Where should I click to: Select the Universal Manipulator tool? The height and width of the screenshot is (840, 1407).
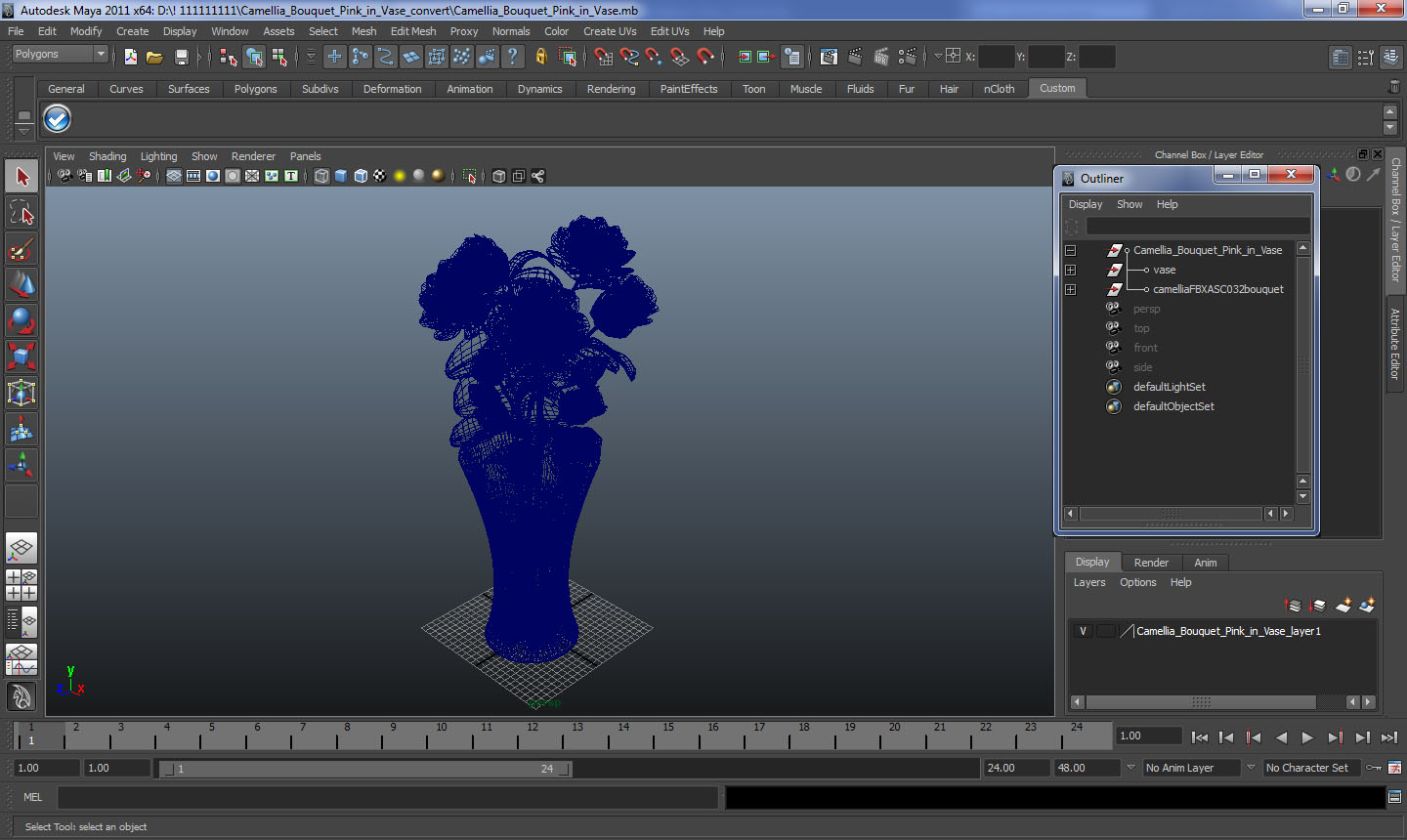21,393
